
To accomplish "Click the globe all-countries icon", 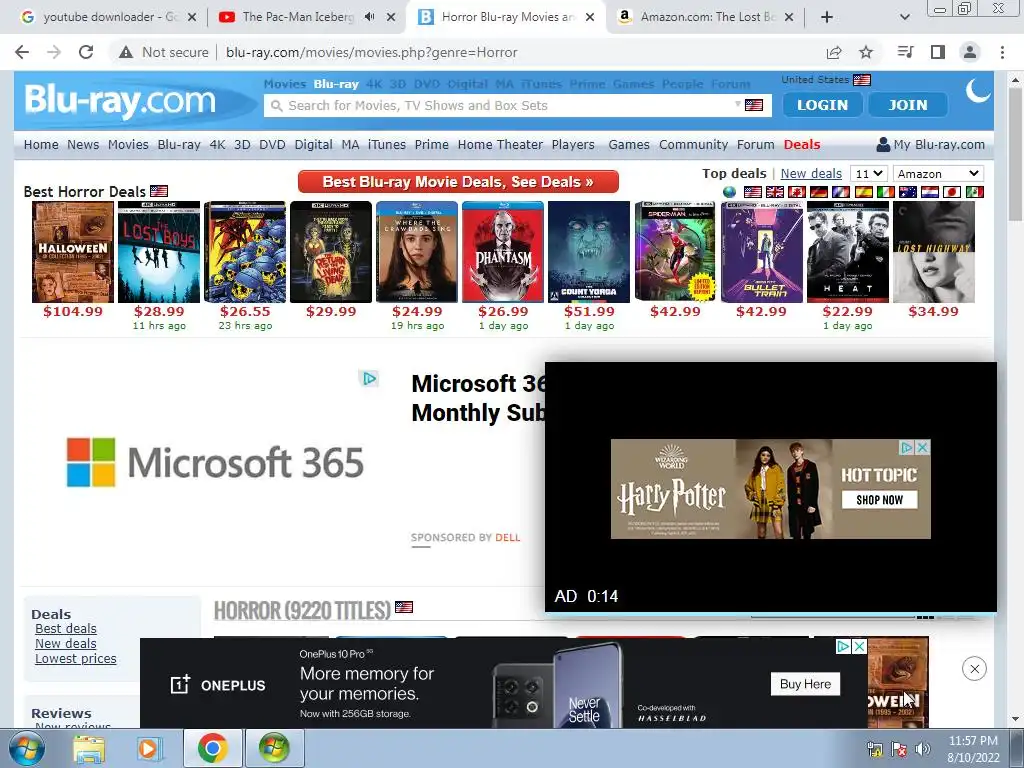I will [729, 192].
